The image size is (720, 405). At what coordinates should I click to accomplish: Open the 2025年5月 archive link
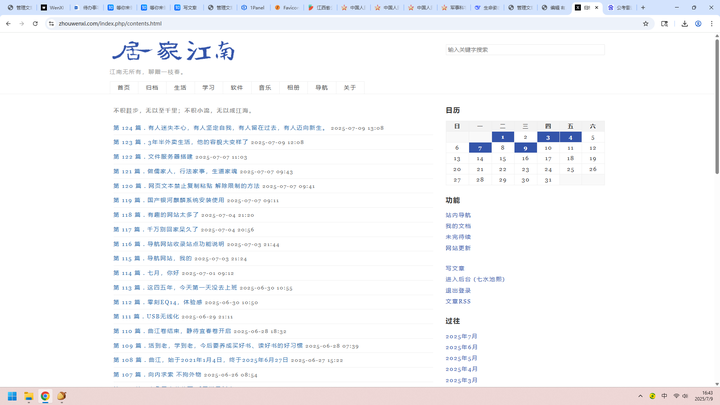click(461, 358)
